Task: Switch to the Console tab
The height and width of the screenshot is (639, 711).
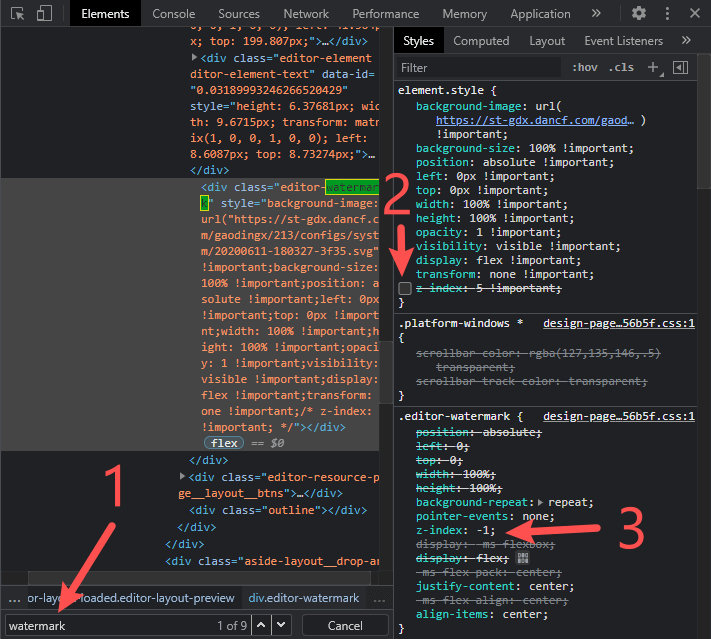Action: tap(174, 14)
